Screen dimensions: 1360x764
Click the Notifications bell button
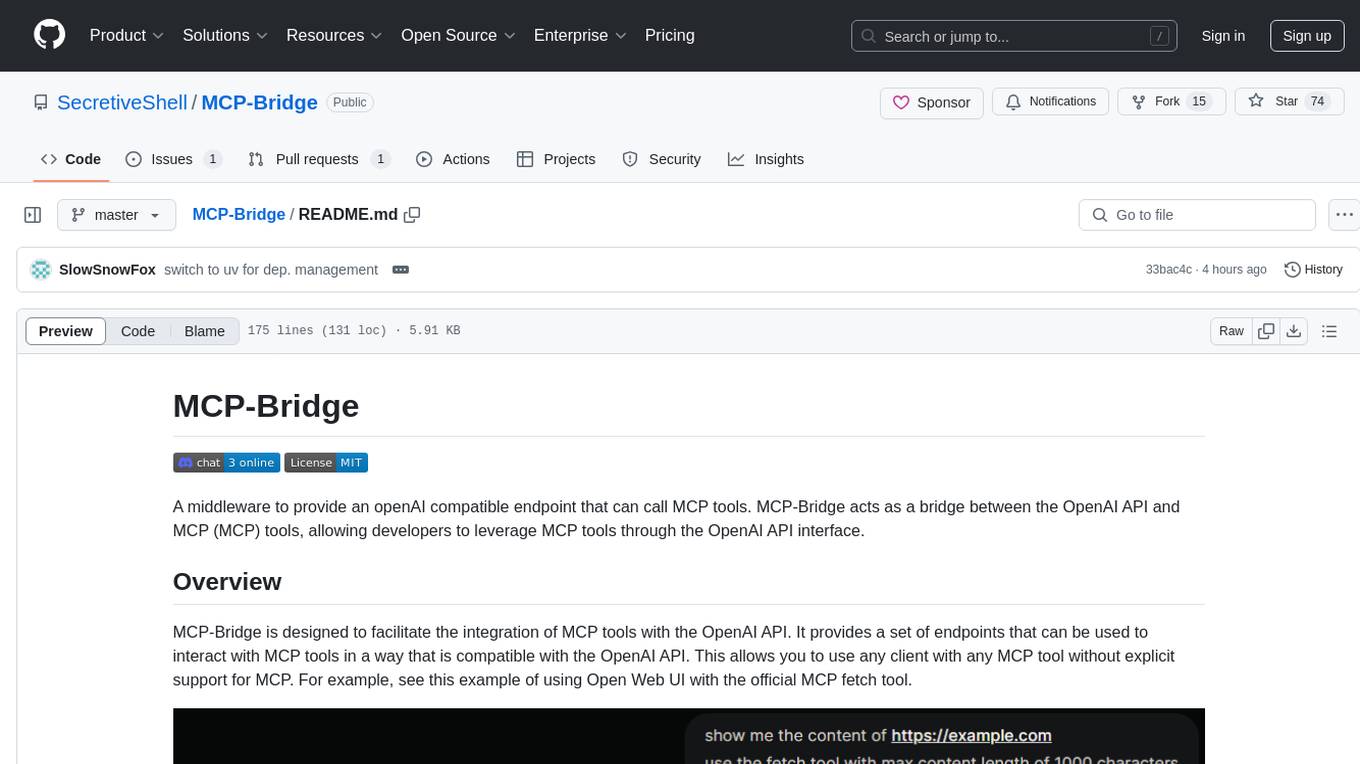[x=1051, y=102]
